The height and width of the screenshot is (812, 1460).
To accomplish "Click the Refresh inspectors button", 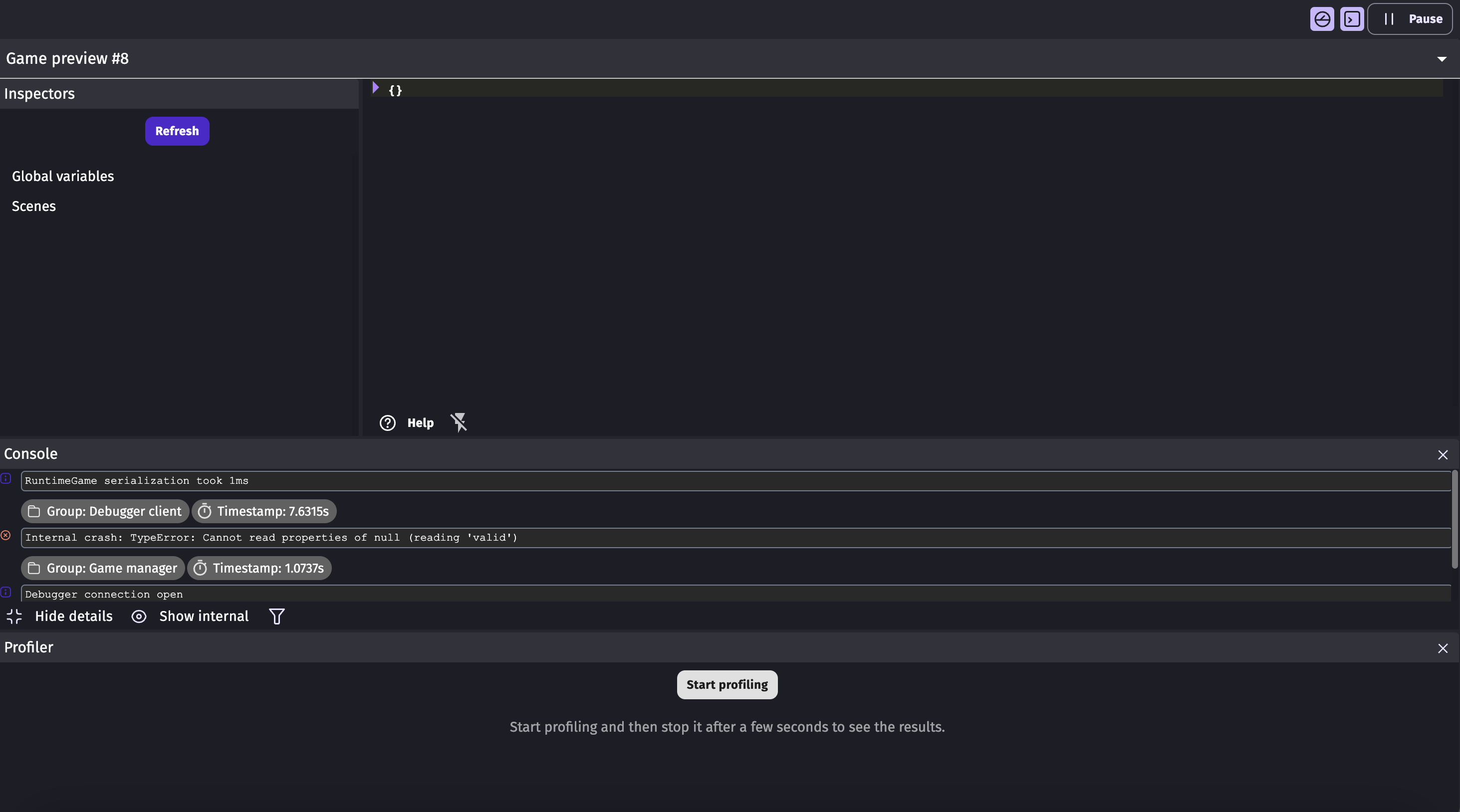I will coord(177,131).
